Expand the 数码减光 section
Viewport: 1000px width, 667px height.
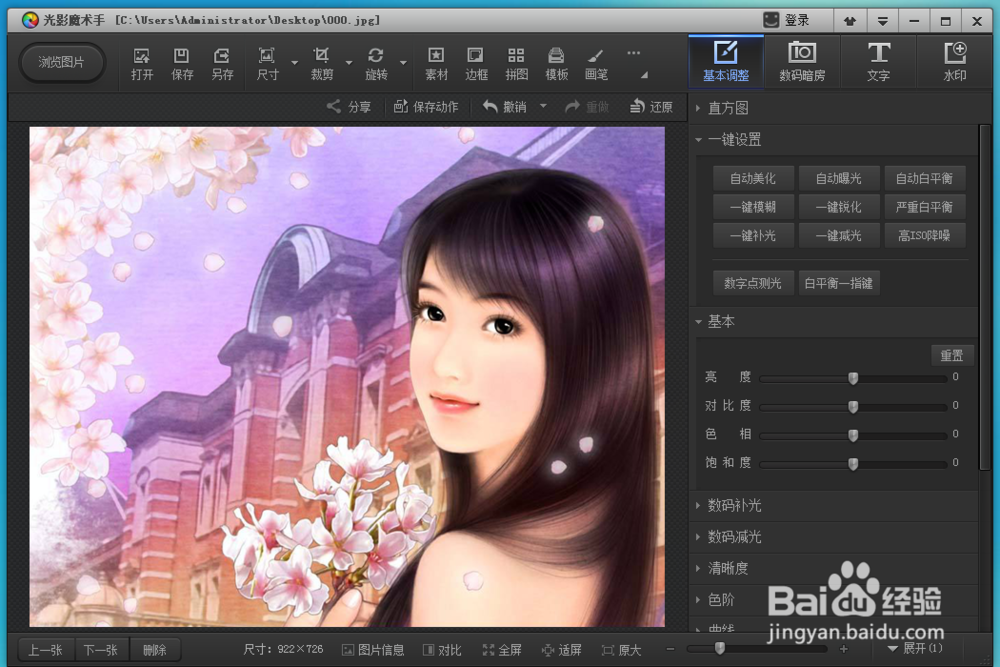pyautogui.click(x=698, y=537)
